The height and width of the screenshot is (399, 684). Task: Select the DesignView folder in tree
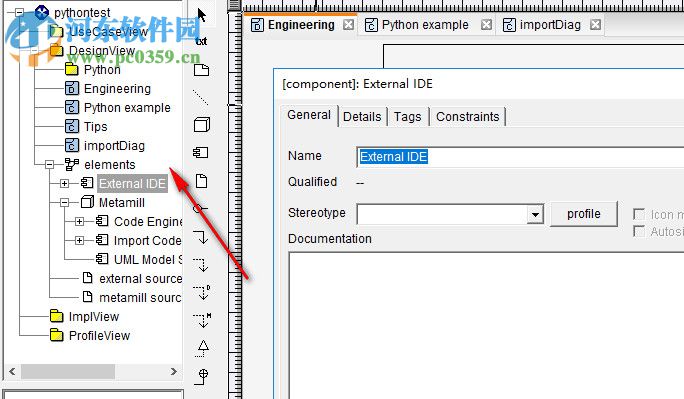tap(102, 51)
